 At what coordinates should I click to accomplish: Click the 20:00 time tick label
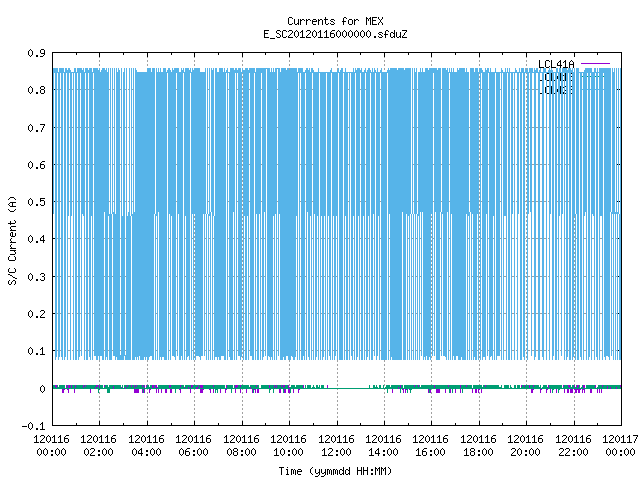[525, 452]
